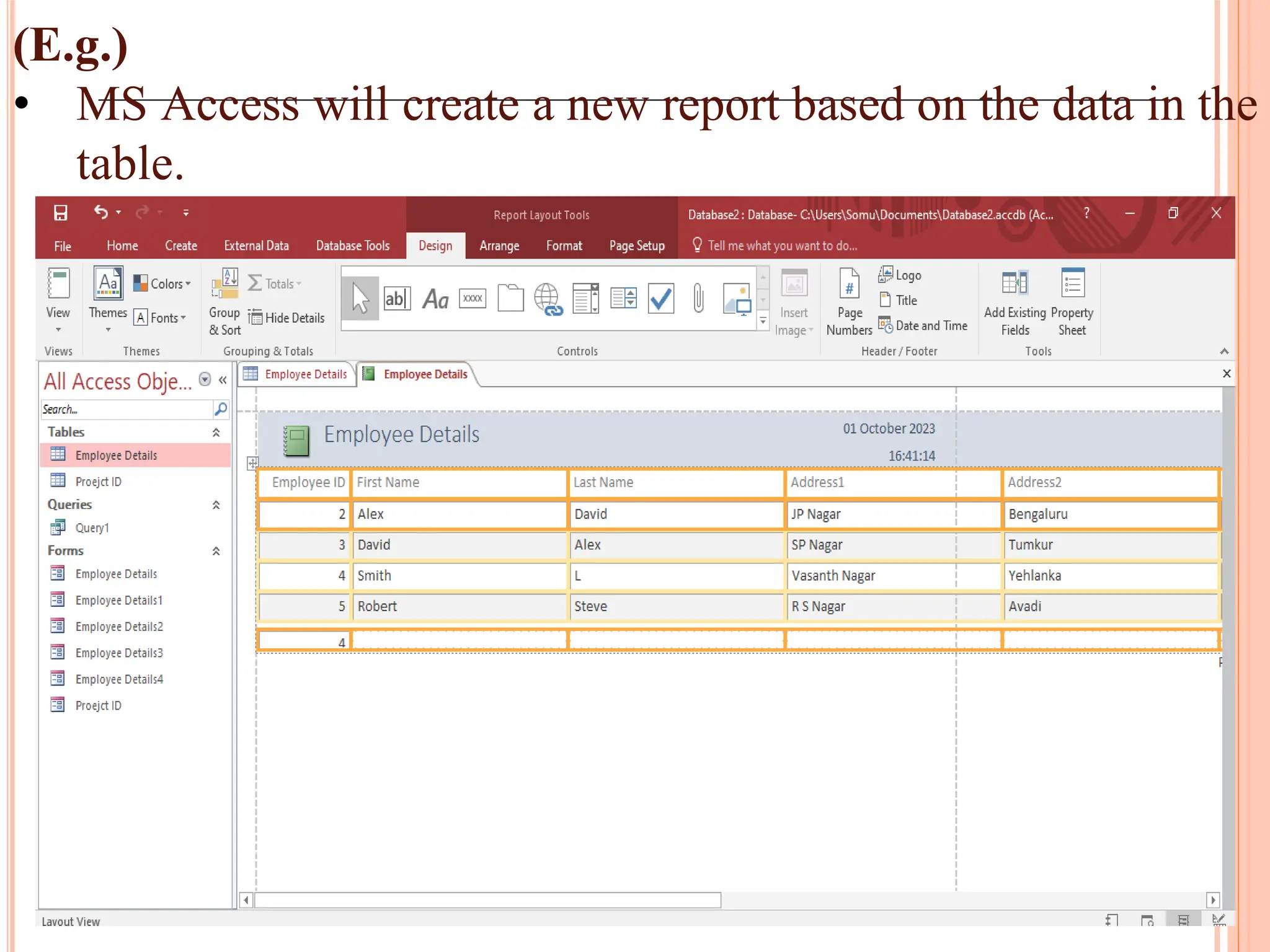
Task: Collapse the navigation pane with shutter arrows
Action: coord(223,380)
